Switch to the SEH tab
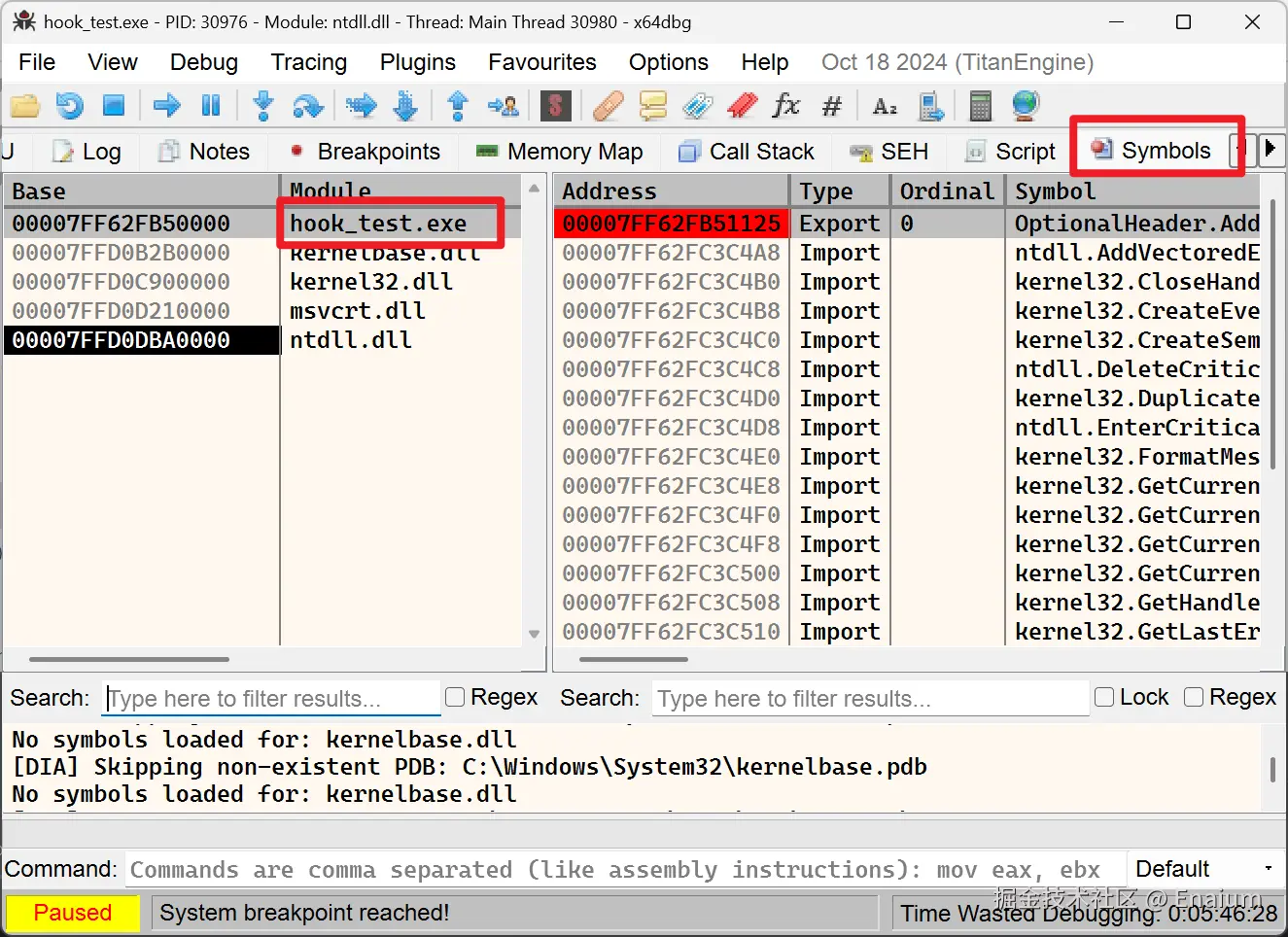The height and width of the screenshot is (937, 1288). [x=889, y=152]
